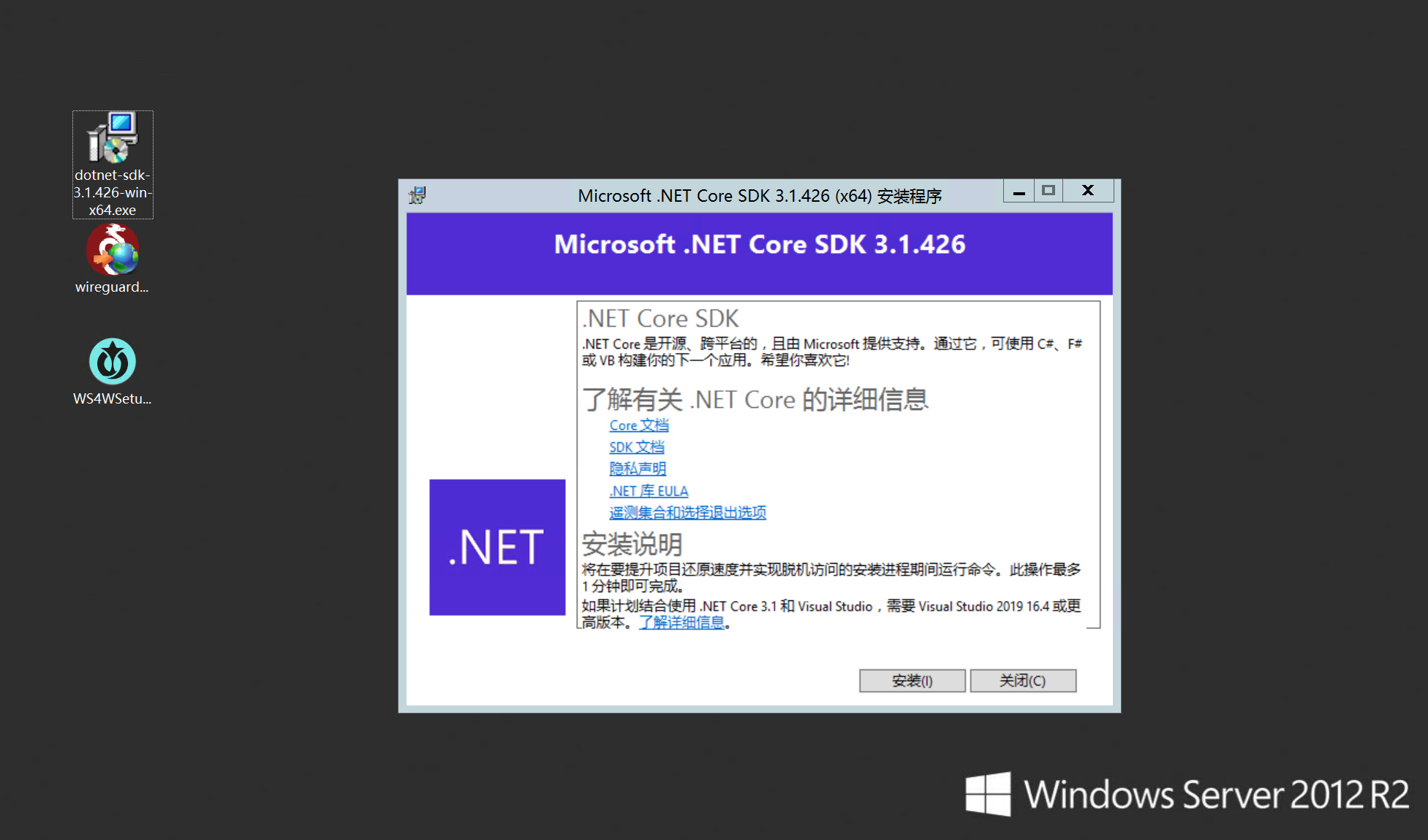
Task: Select the wireguard installer desktop icon
Action: (x=113, y=251)
